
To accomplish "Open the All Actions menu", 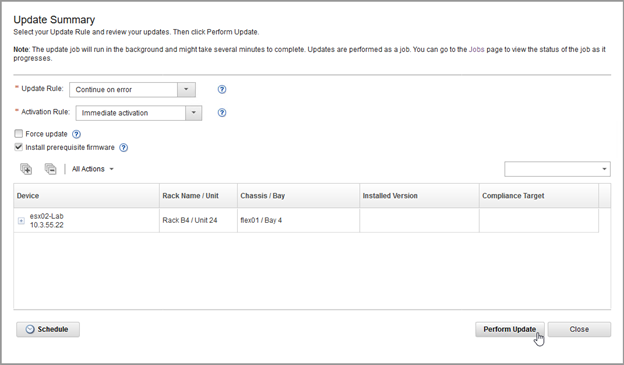I will [92, 169].
